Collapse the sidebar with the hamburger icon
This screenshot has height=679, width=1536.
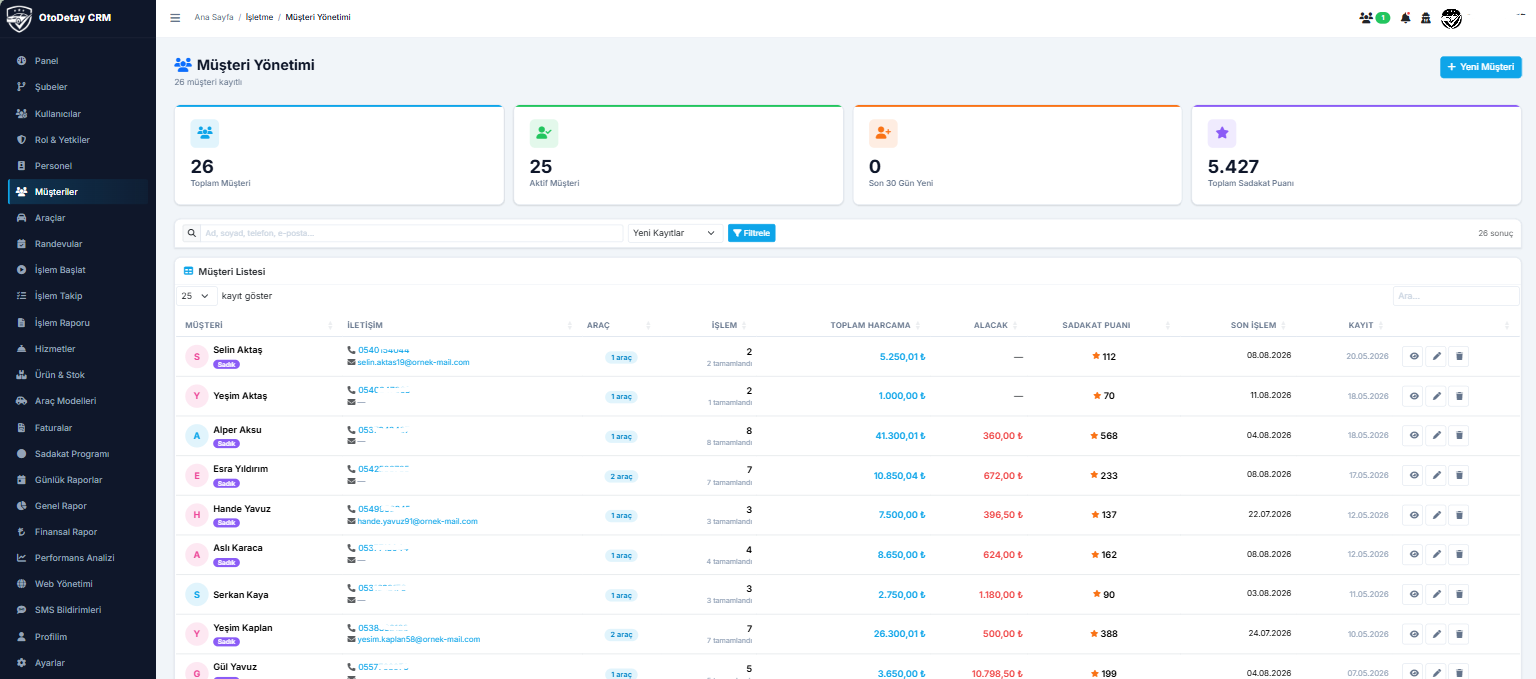[175, 17]
